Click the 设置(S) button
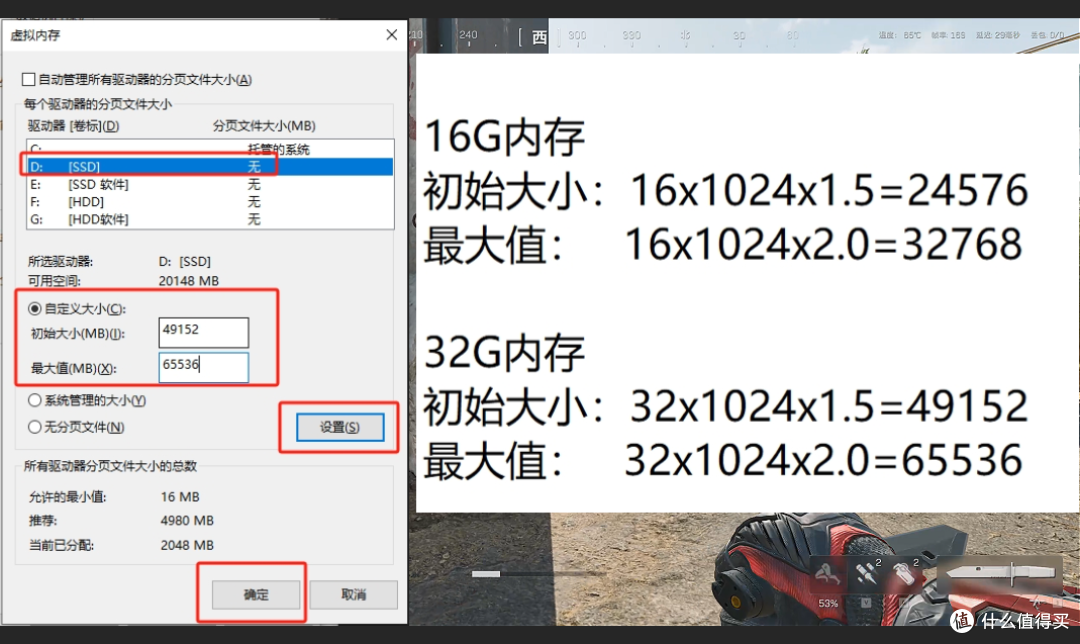The image size is (1080, 644). (x=340, y=427)
